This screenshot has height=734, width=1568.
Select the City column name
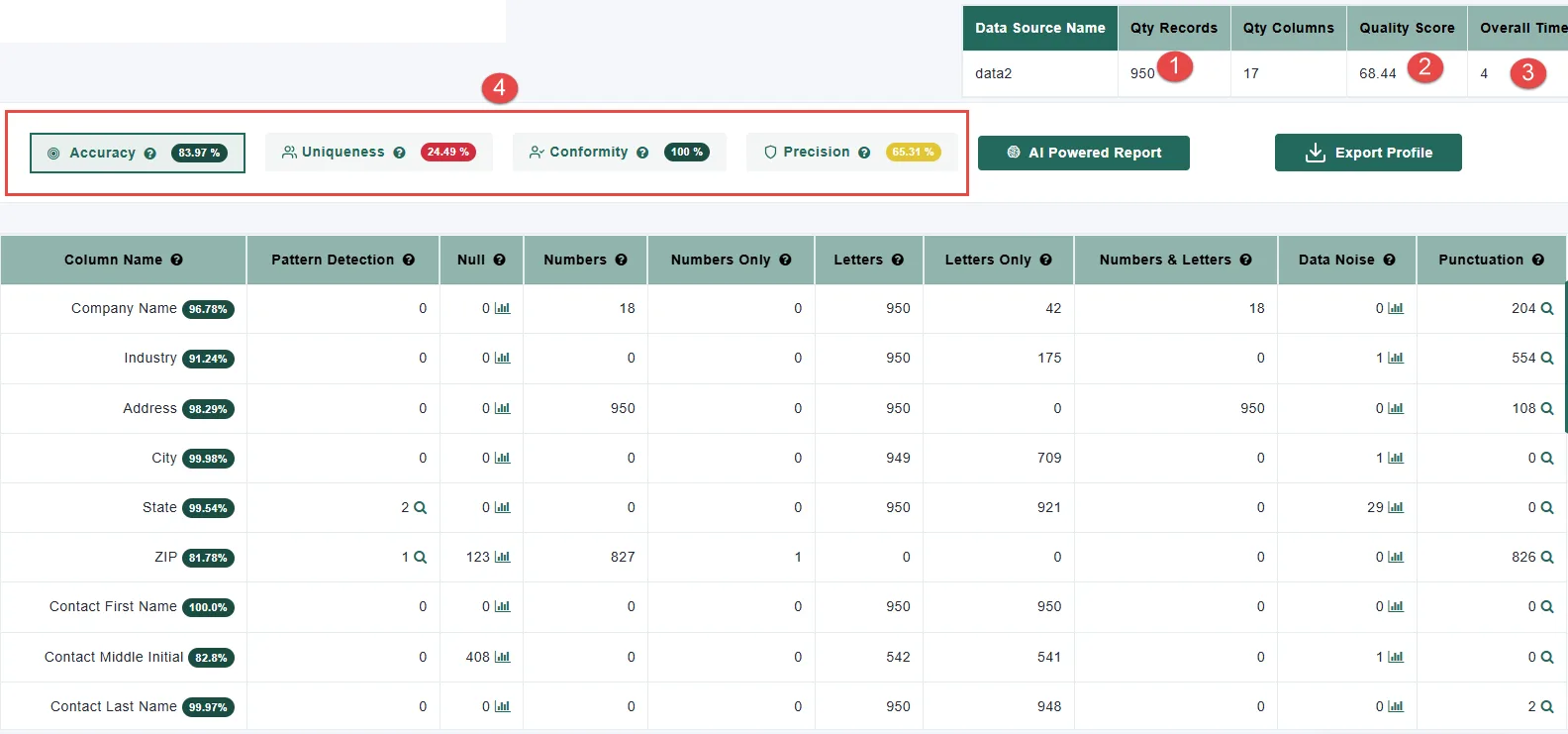[164, 458]
